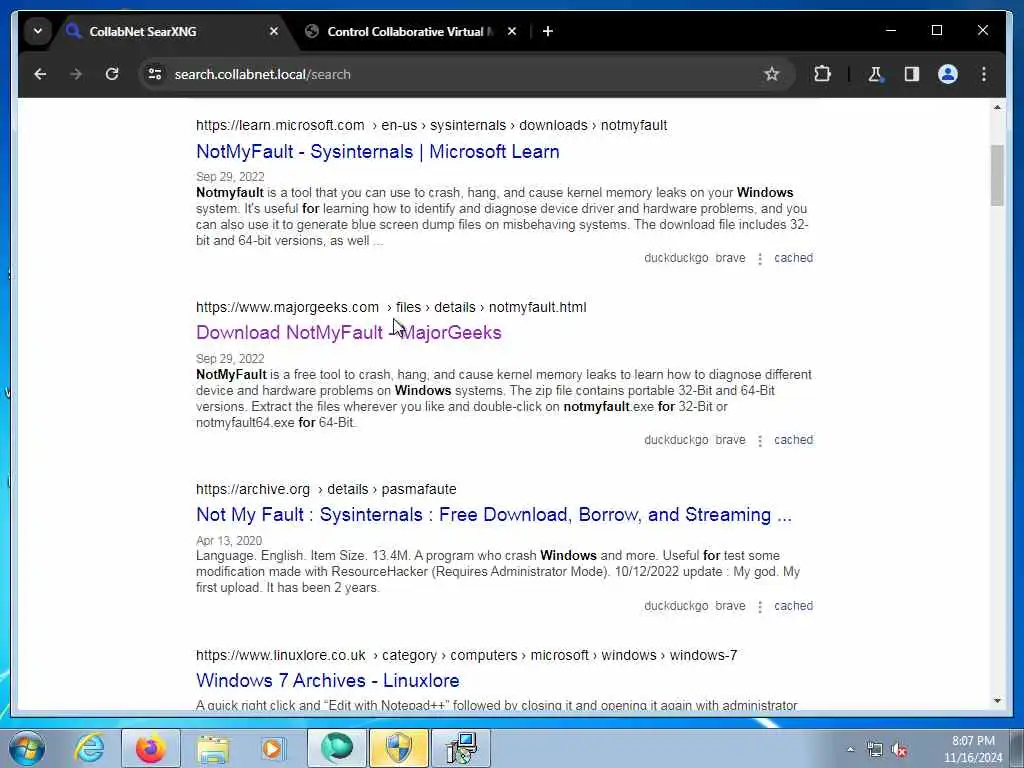Click brave engine under MajorGeeks result

[x=730, y=440]
